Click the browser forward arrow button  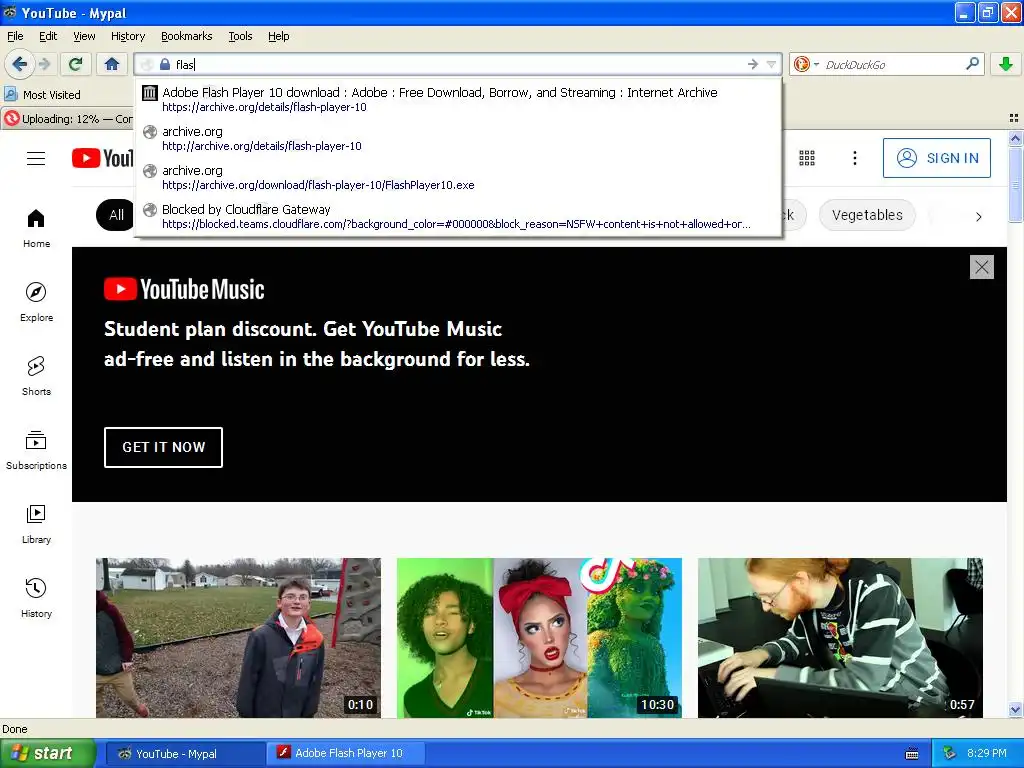coord(44,64)
